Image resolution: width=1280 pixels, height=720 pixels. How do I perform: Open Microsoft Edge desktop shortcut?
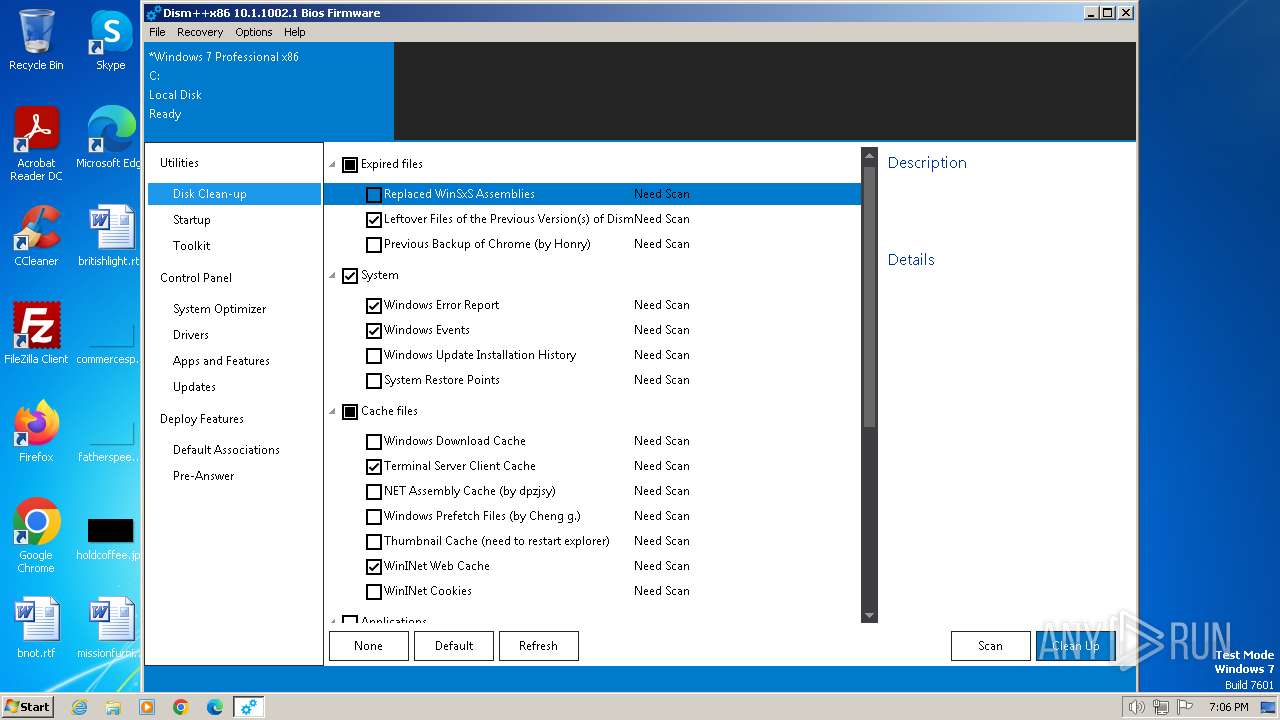point(111,138)
